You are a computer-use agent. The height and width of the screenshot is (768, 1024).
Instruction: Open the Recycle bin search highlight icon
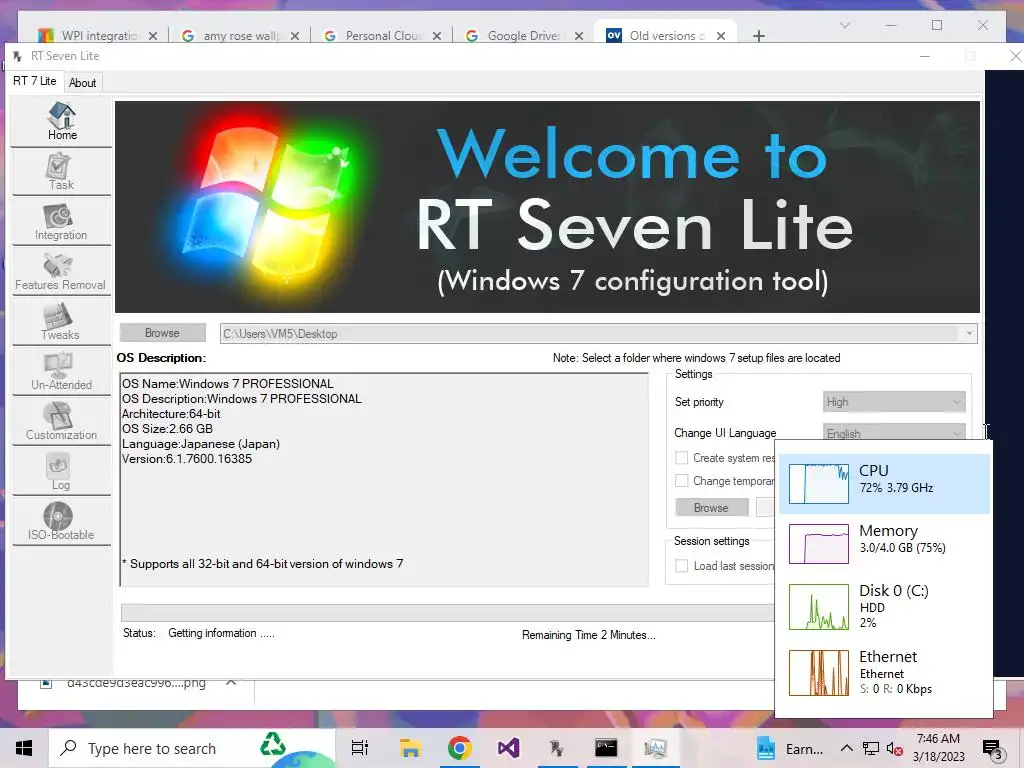[x=273, y=744]
